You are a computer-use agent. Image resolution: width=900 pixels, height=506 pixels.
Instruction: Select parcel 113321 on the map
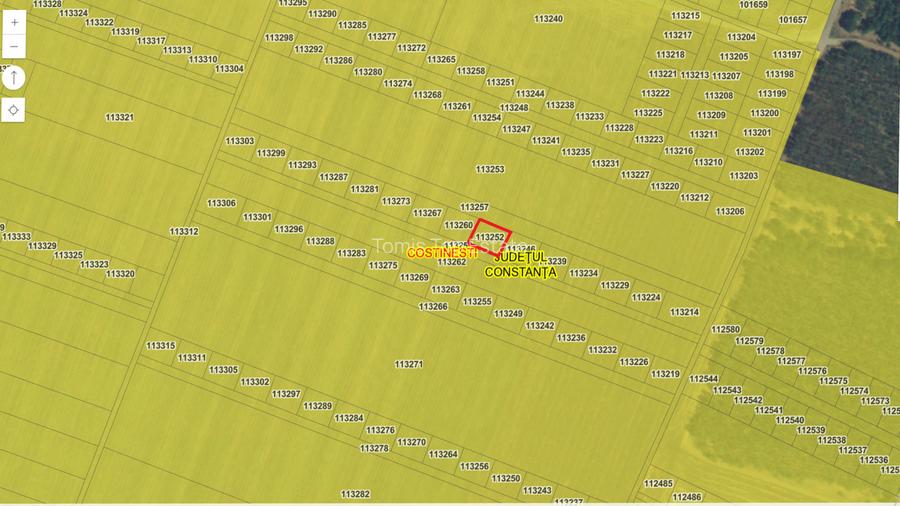[120, 118]
